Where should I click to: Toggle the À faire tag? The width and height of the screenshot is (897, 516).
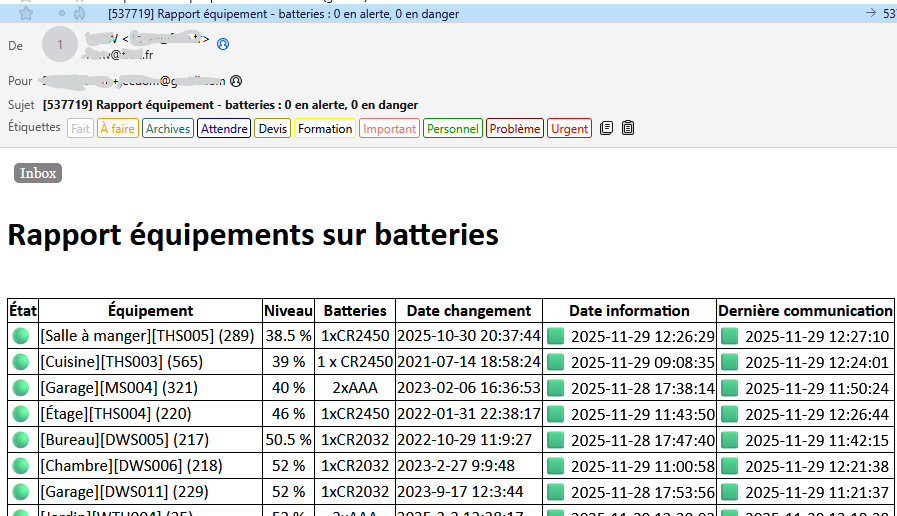pos(117,129)
